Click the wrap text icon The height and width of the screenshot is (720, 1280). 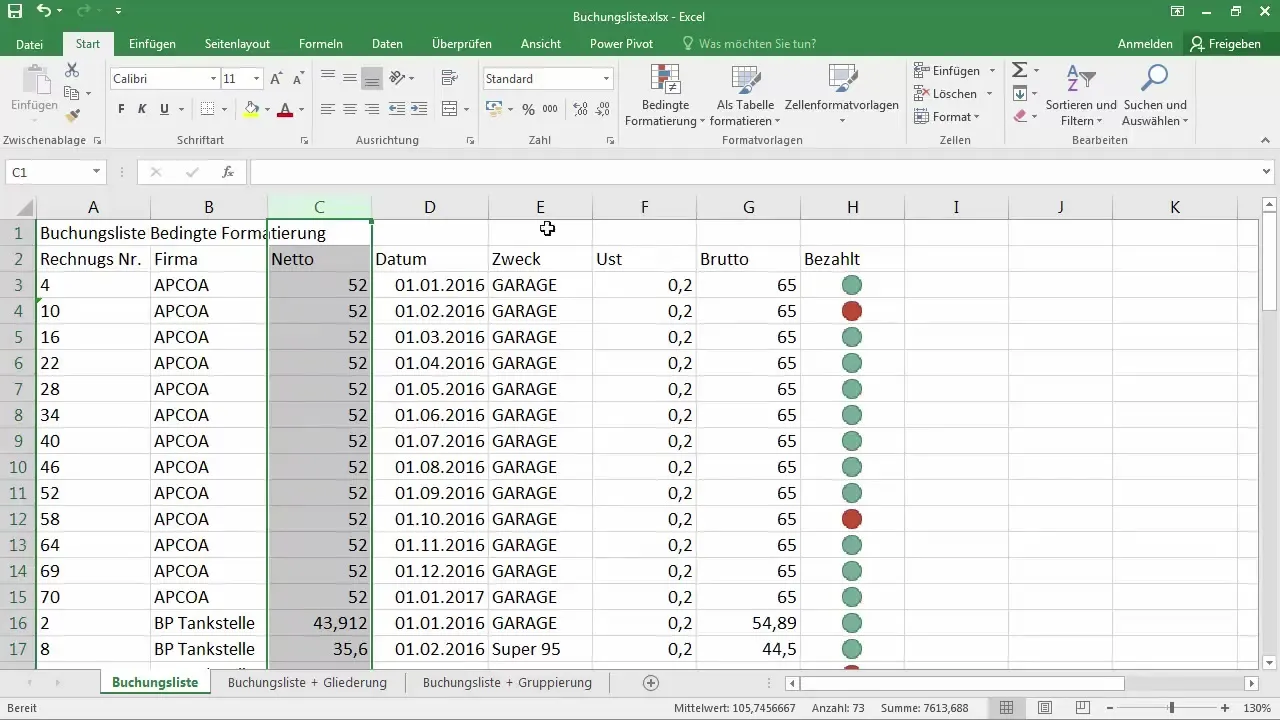tap(449, 78)
